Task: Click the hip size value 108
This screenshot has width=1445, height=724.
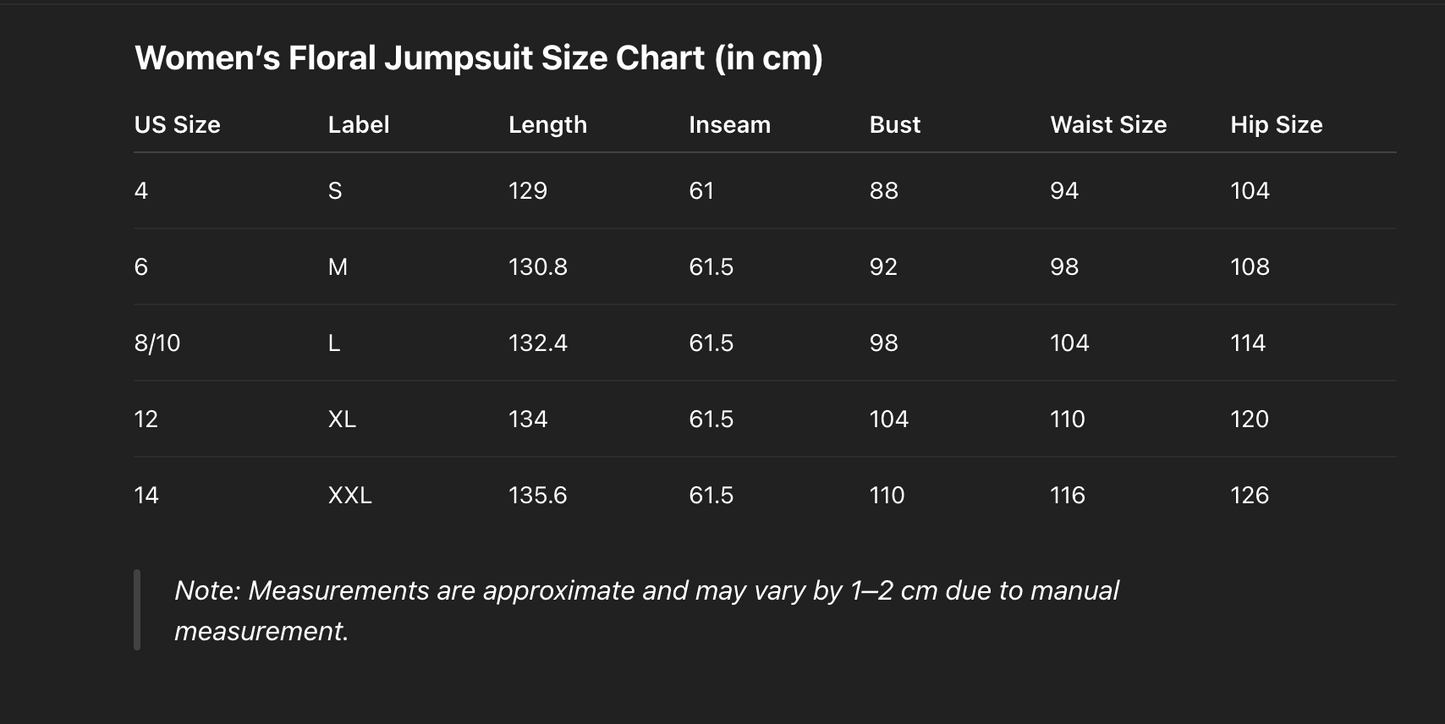Action: click(x=1249, y=267)
